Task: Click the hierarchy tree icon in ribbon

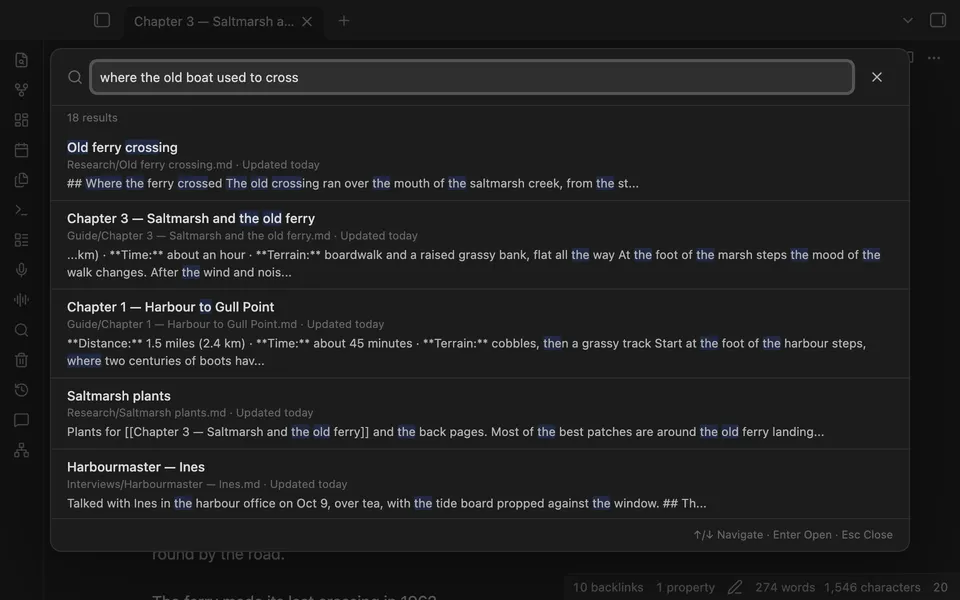Action: [21, 450]
